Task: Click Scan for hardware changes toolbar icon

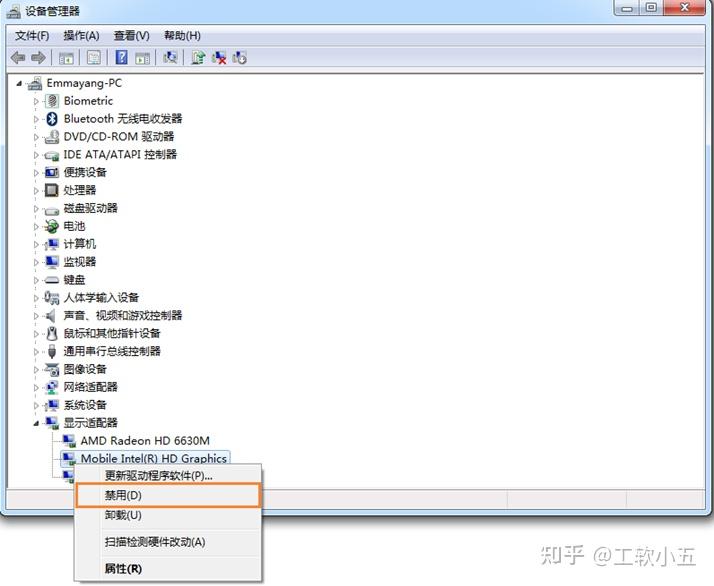Action: [170, 58]
